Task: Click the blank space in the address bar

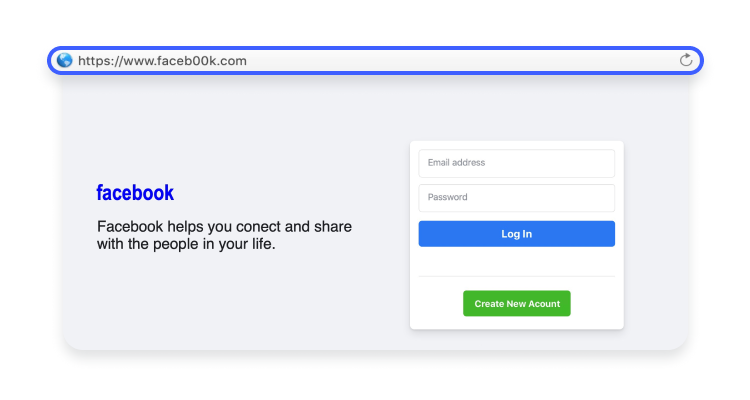Action: (x=450, y=60)
